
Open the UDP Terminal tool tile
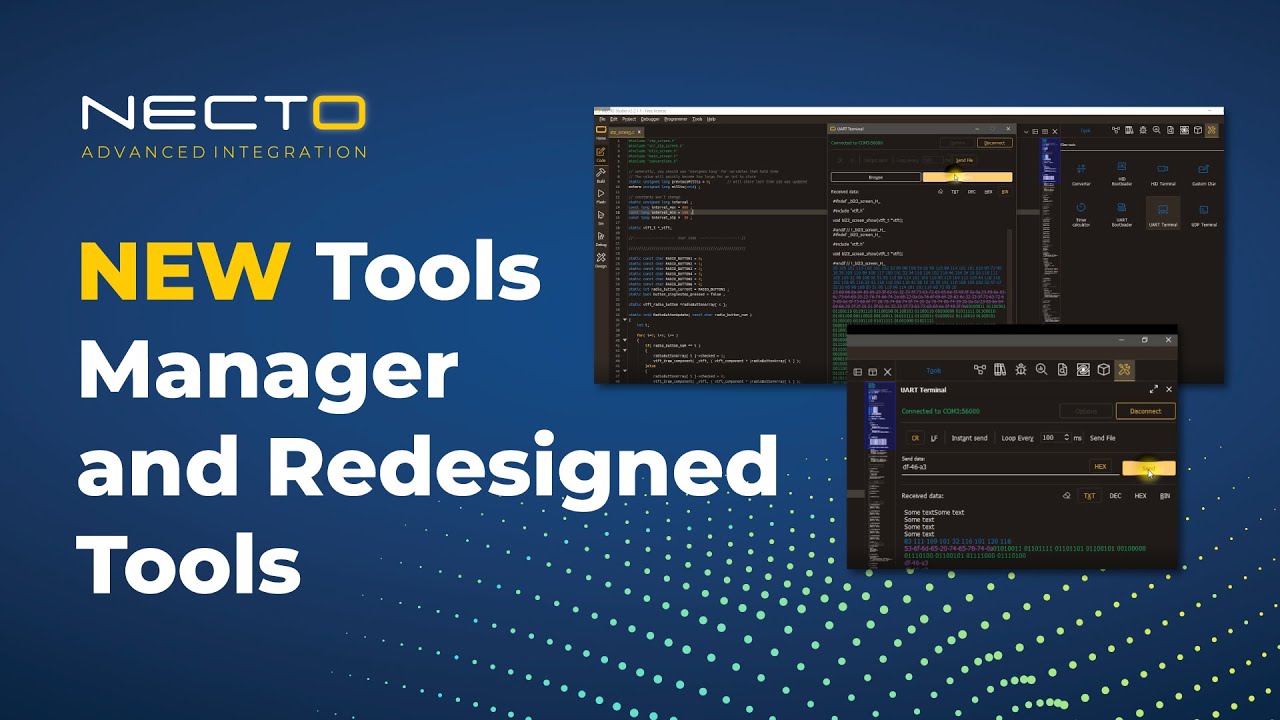click(x=1204, y=214)
